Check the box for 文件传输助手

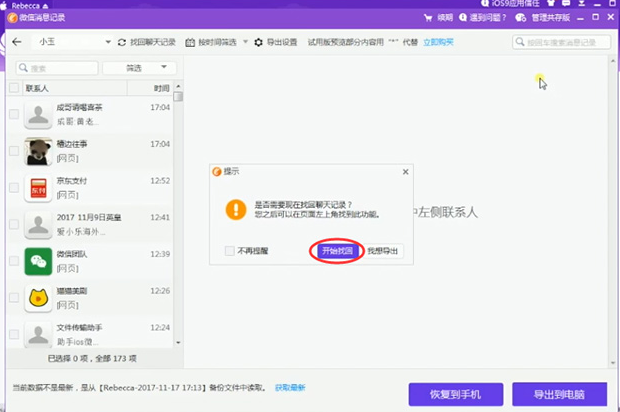coord(14,334)
